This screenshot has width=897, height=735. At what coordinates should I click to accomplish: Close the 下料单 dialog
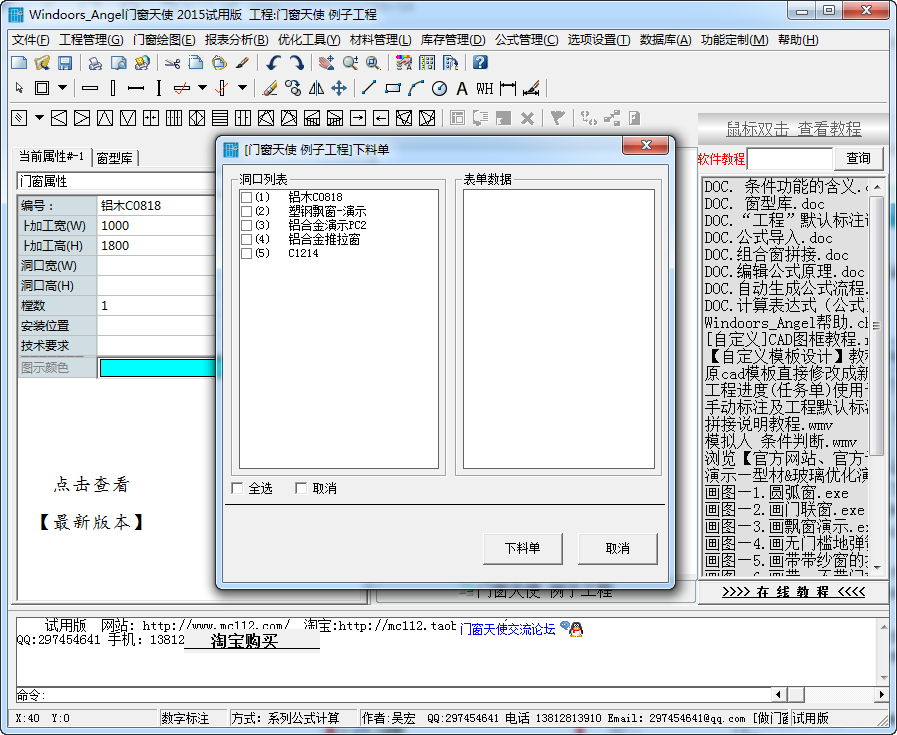click(x=646, y=145)
